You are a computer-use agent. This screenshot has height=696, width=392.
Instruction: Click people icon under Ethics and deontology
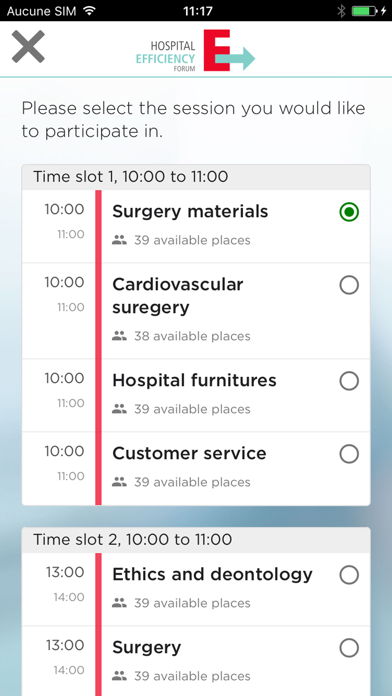[119, 603]
